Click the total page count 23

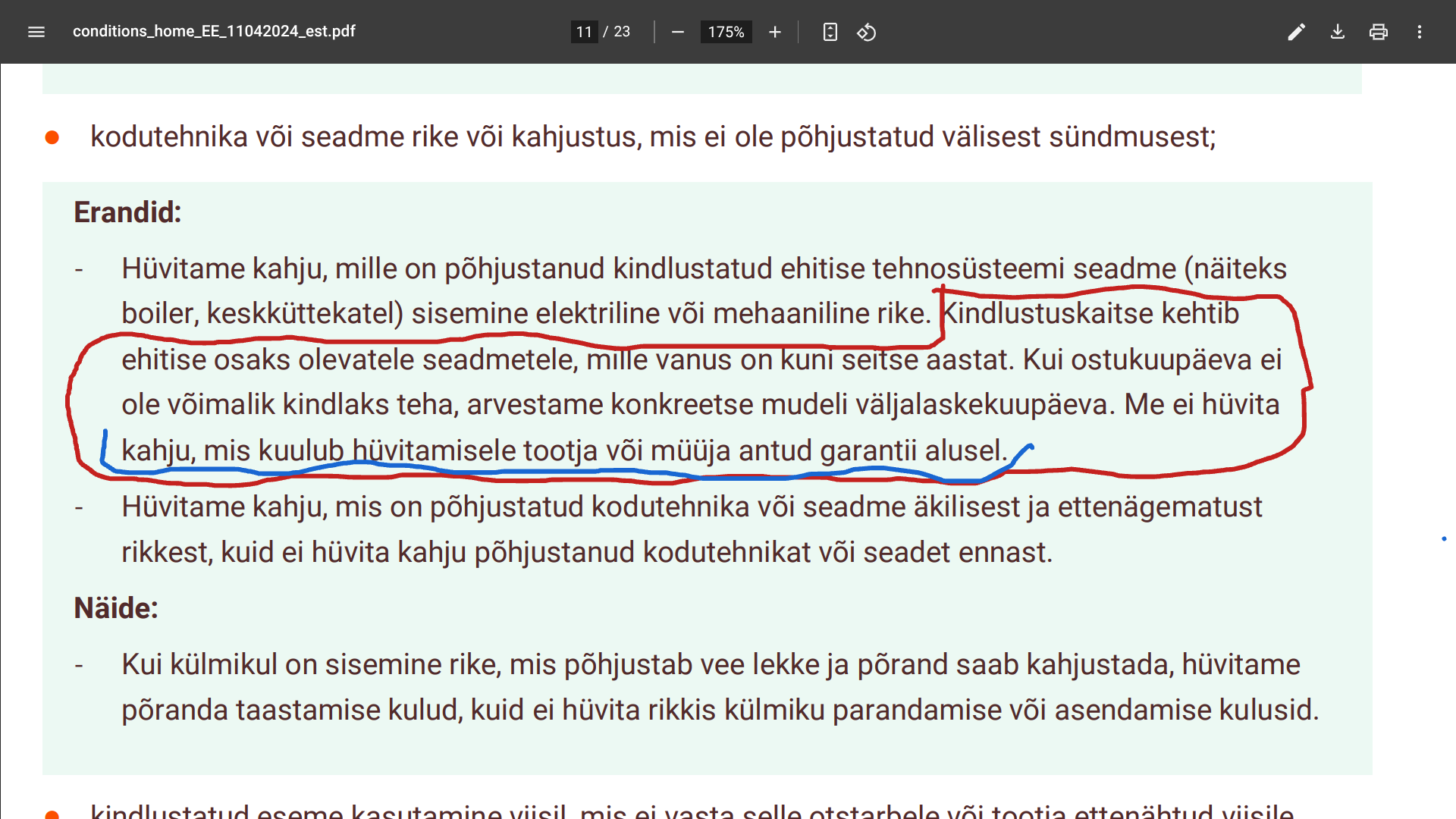(x=622, y=32)
